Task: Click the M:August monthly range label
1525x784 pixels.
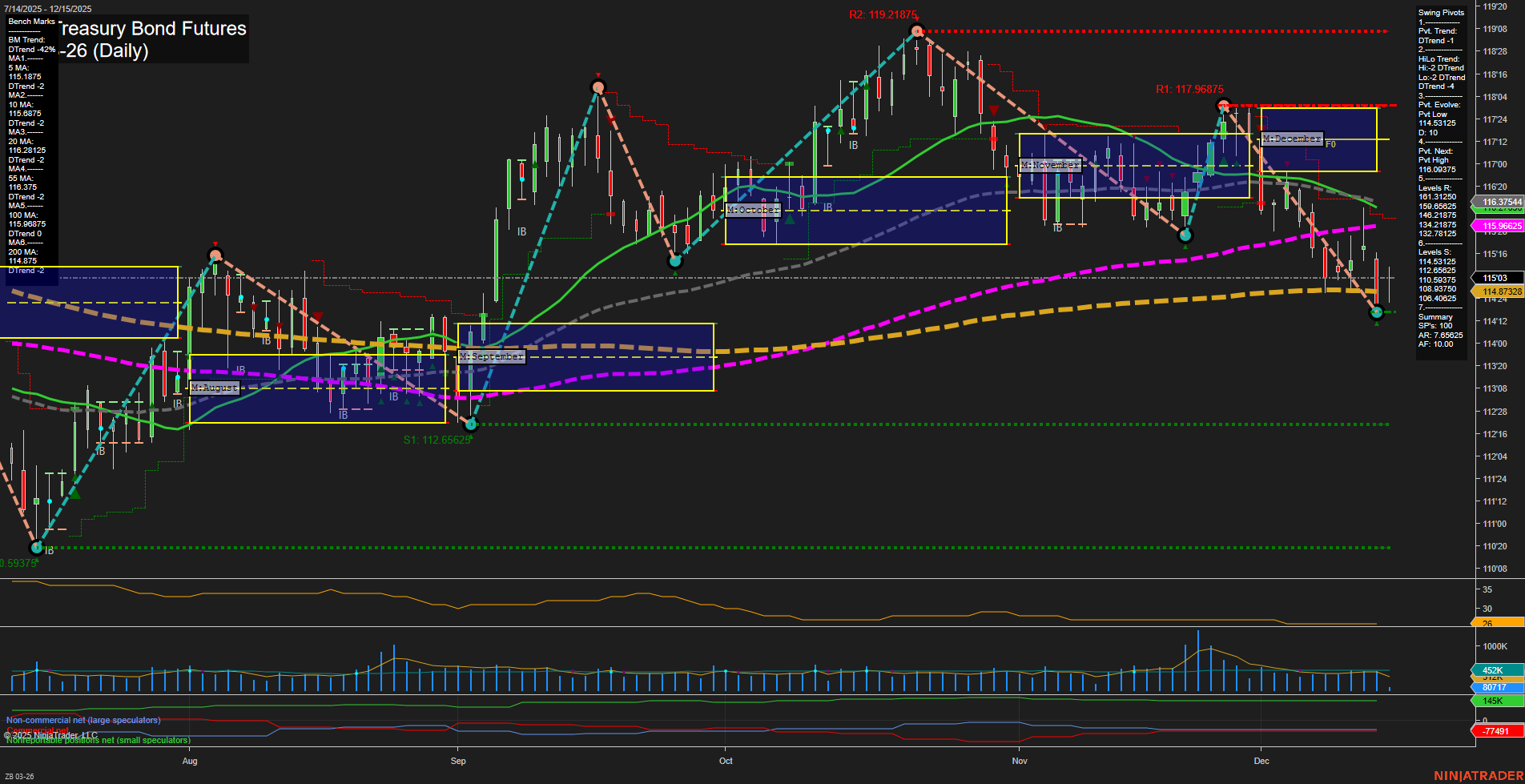Action: coord(215,388)
